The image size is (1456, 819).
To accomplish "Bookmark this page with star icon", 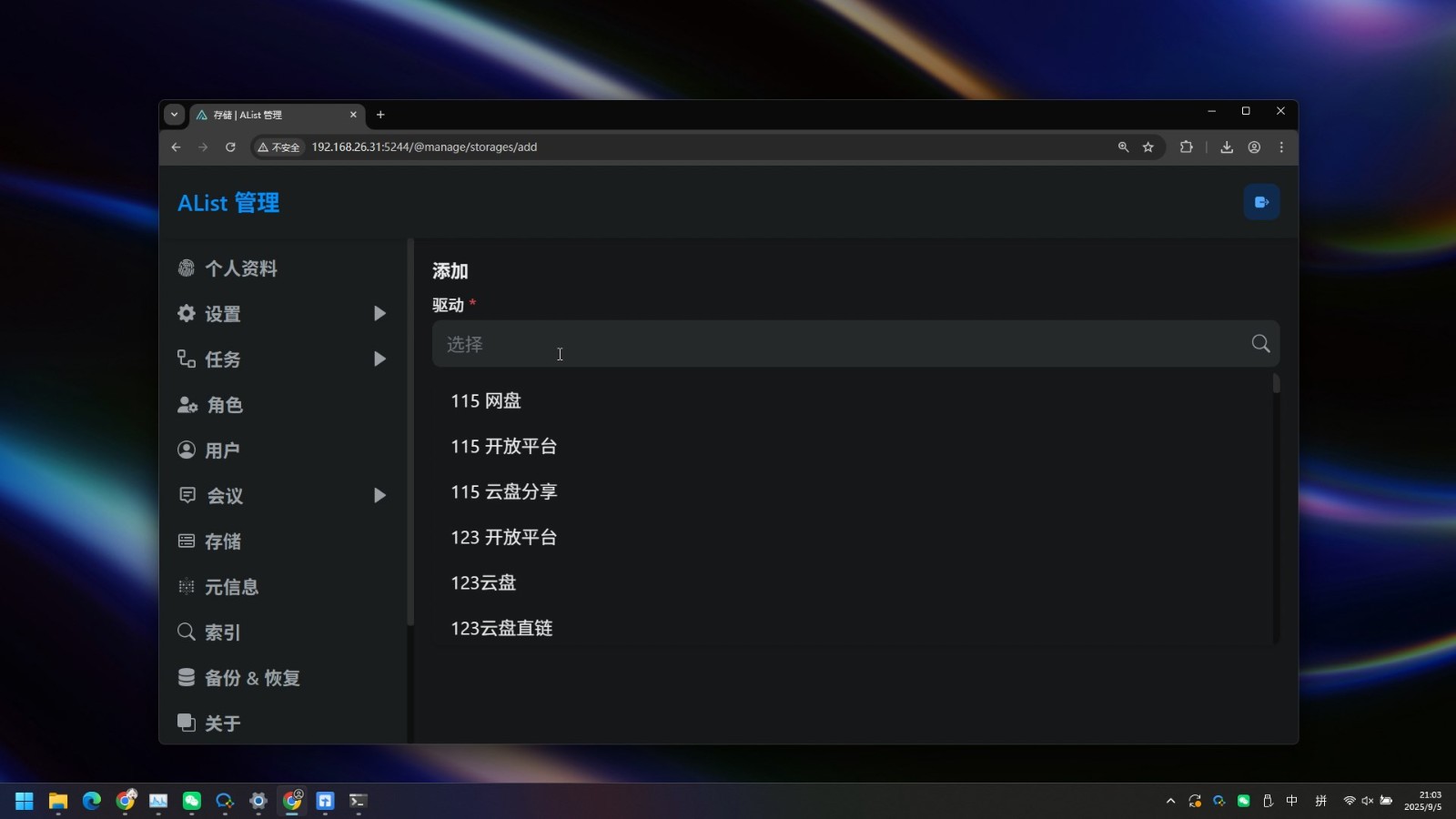I will pyautogui.click(x=1148, y=147).
